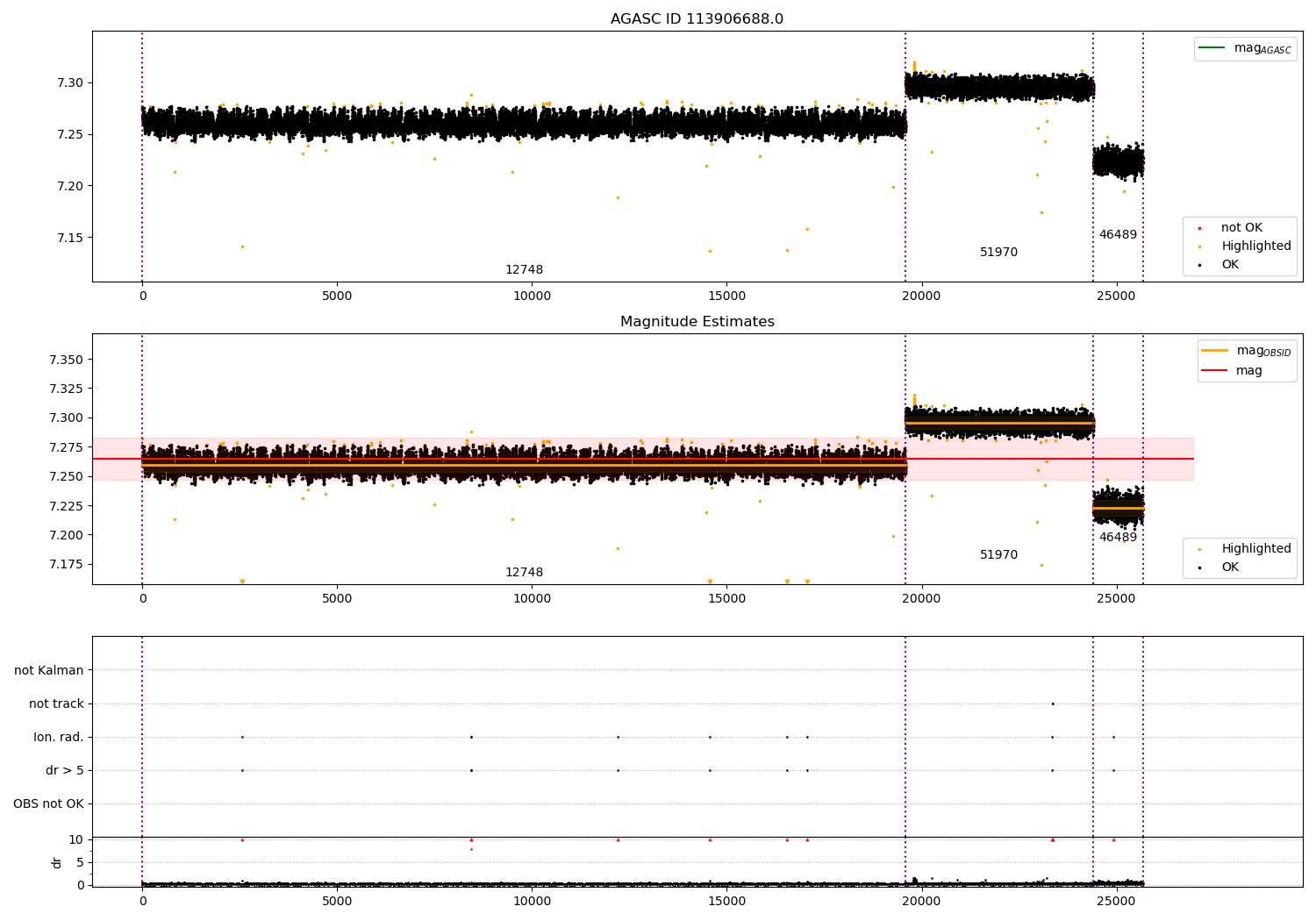Select "Highlighted" in the Magnitude Estimates legend
Image resolution: width=1316 pixels, height=921 pixels.
point(1256,549)
